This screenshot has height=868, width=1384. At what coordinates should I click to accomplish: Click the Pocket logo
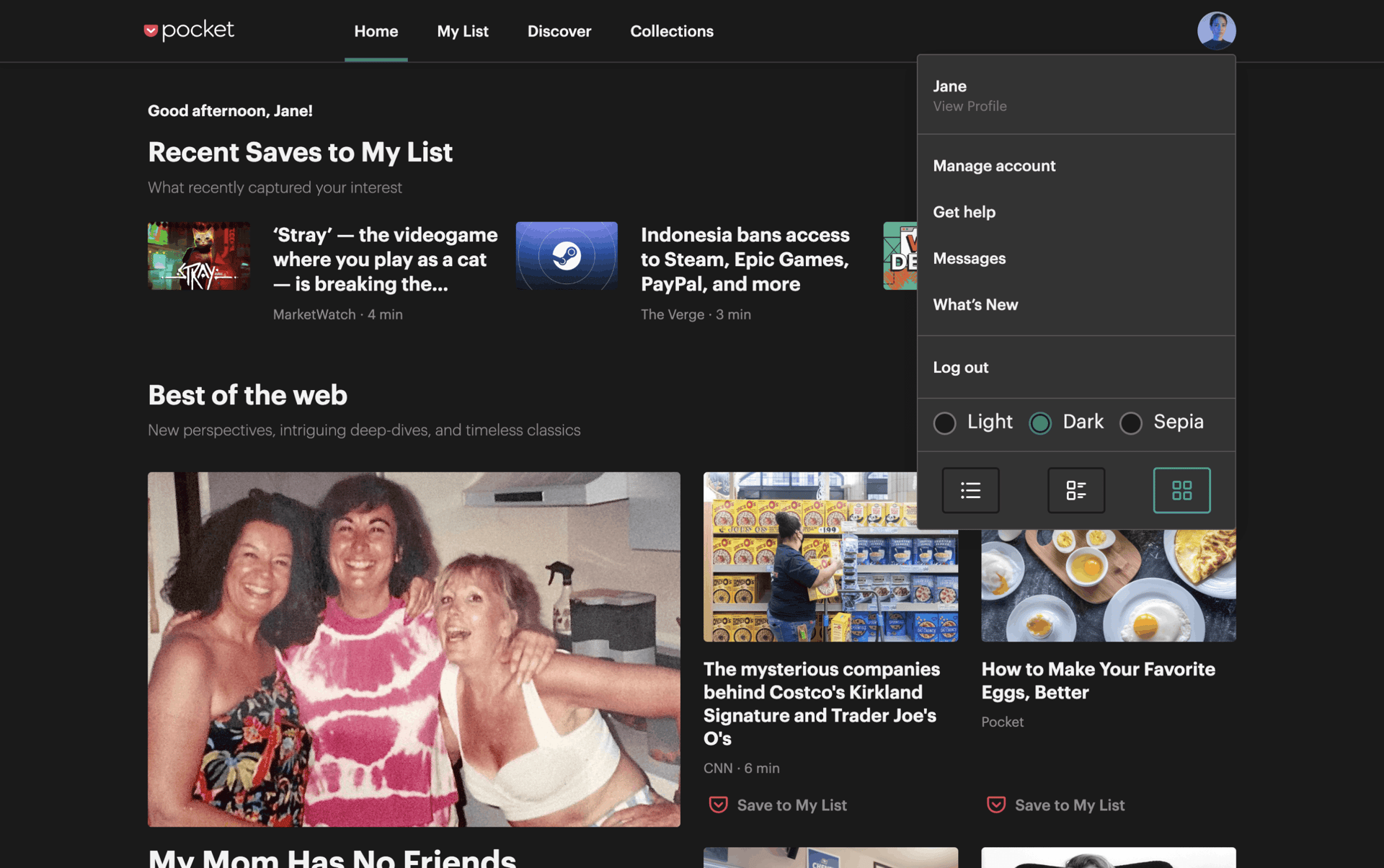click(x=189, y=30)
